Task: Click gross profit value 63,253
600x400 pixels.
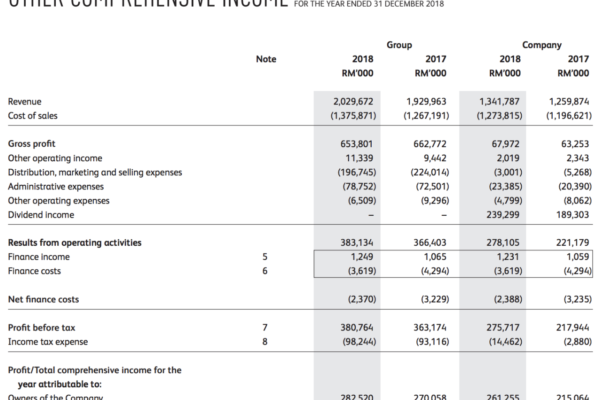Action: (x=575, y=144)
